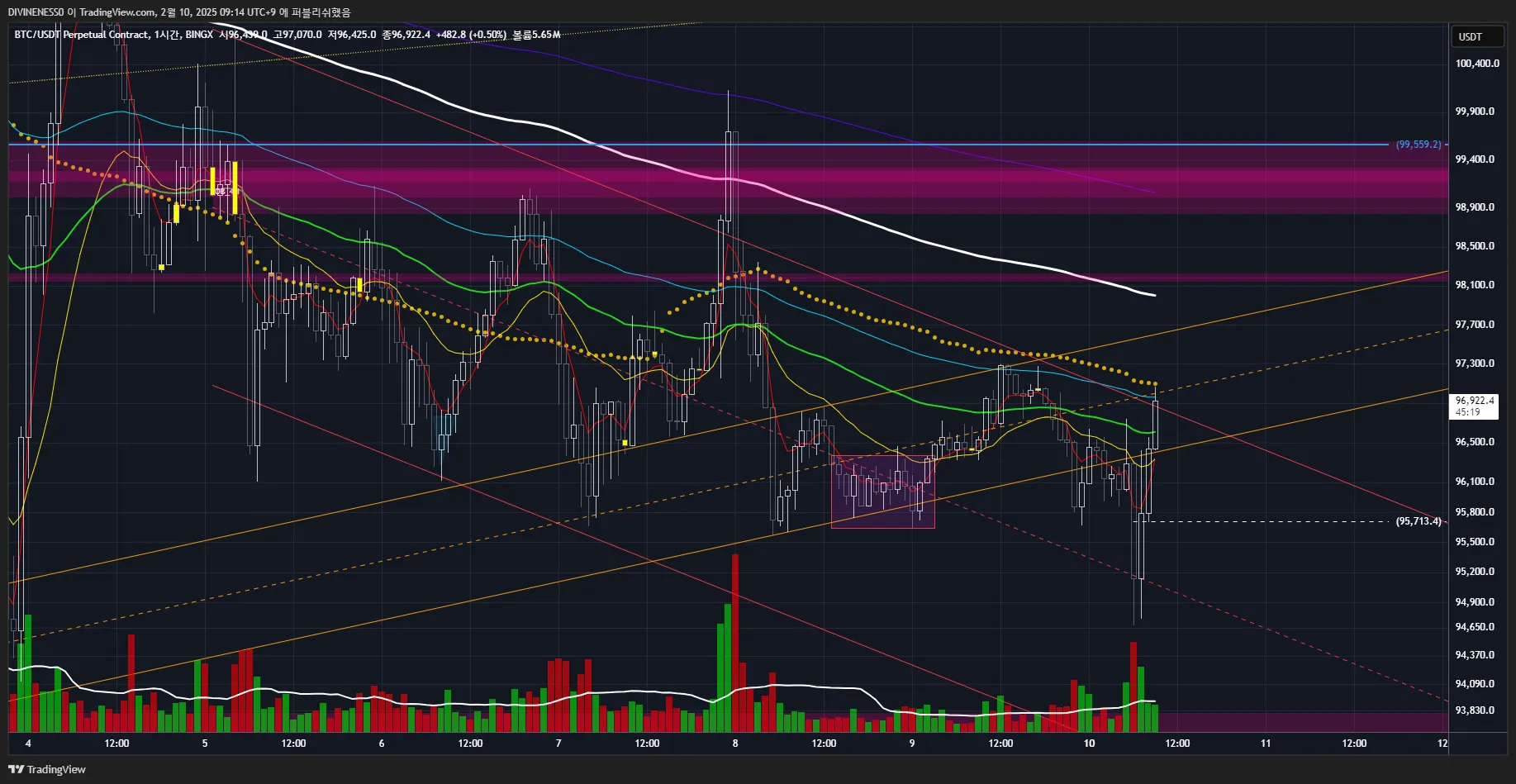
Task: Click date label 8 on the time axis
Action: coord(735,744)
